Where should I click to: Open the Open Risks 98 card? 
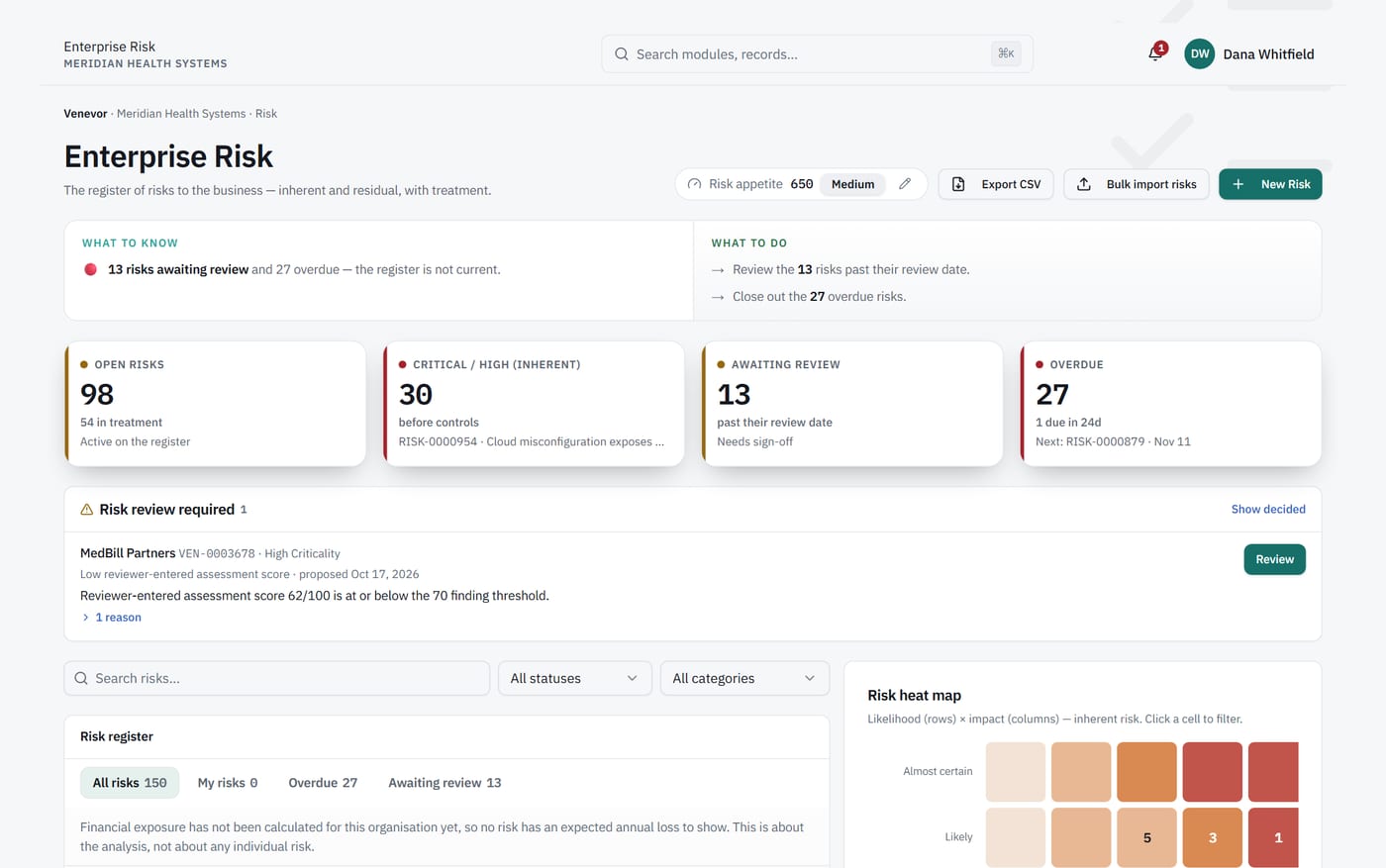pos(216,404)
